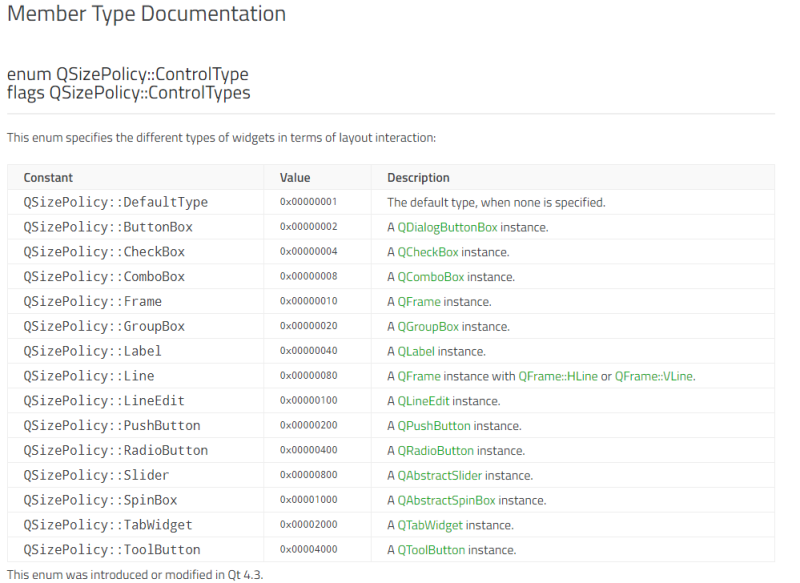The image size is (800, 583).
Task: Open QFrame link in the Frame row
Action: [x=419, y=302]
